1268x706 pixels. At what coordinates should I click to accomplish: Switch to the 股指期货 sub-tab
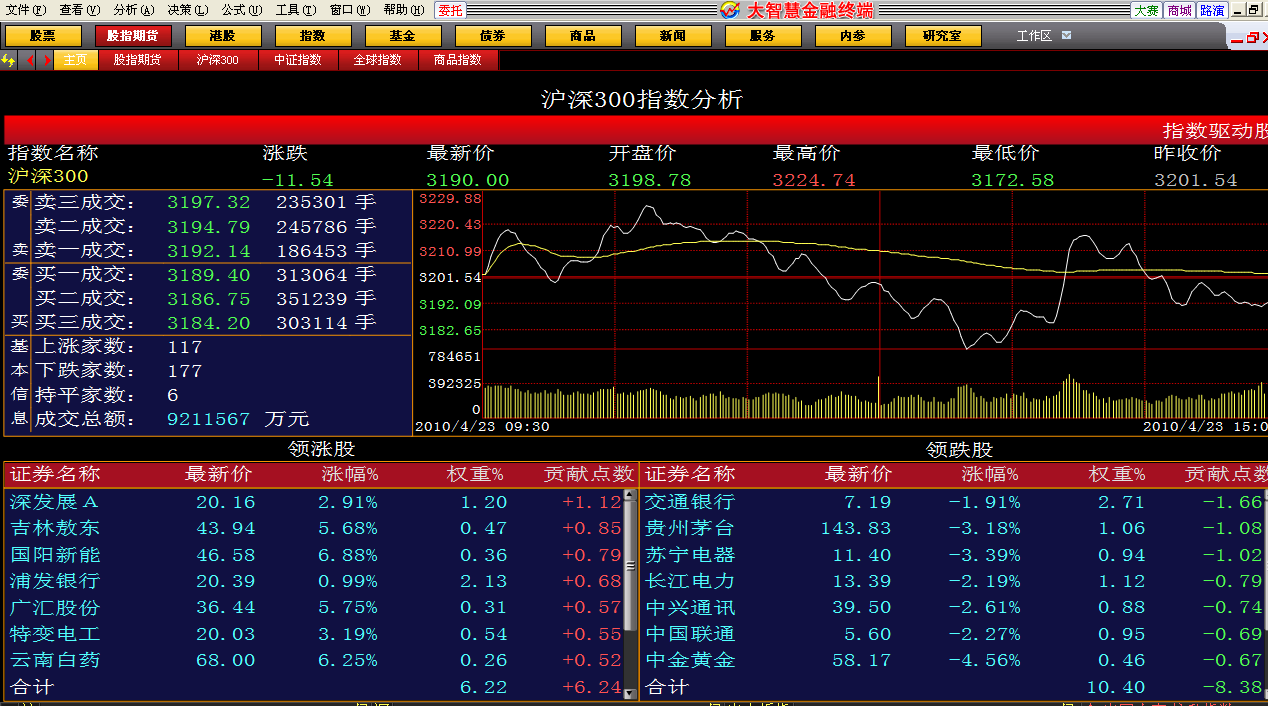137,60
